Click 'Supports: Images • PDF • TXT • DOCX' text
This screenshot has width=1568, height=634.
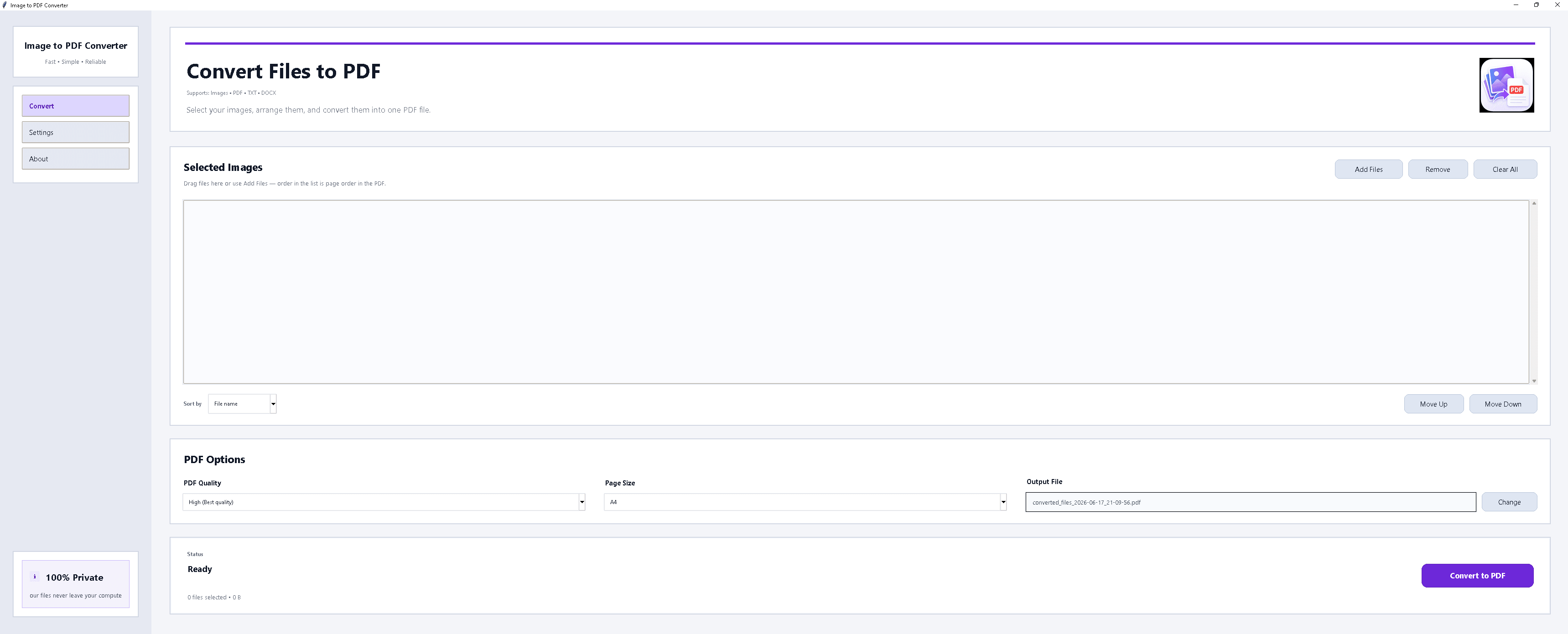231,93
